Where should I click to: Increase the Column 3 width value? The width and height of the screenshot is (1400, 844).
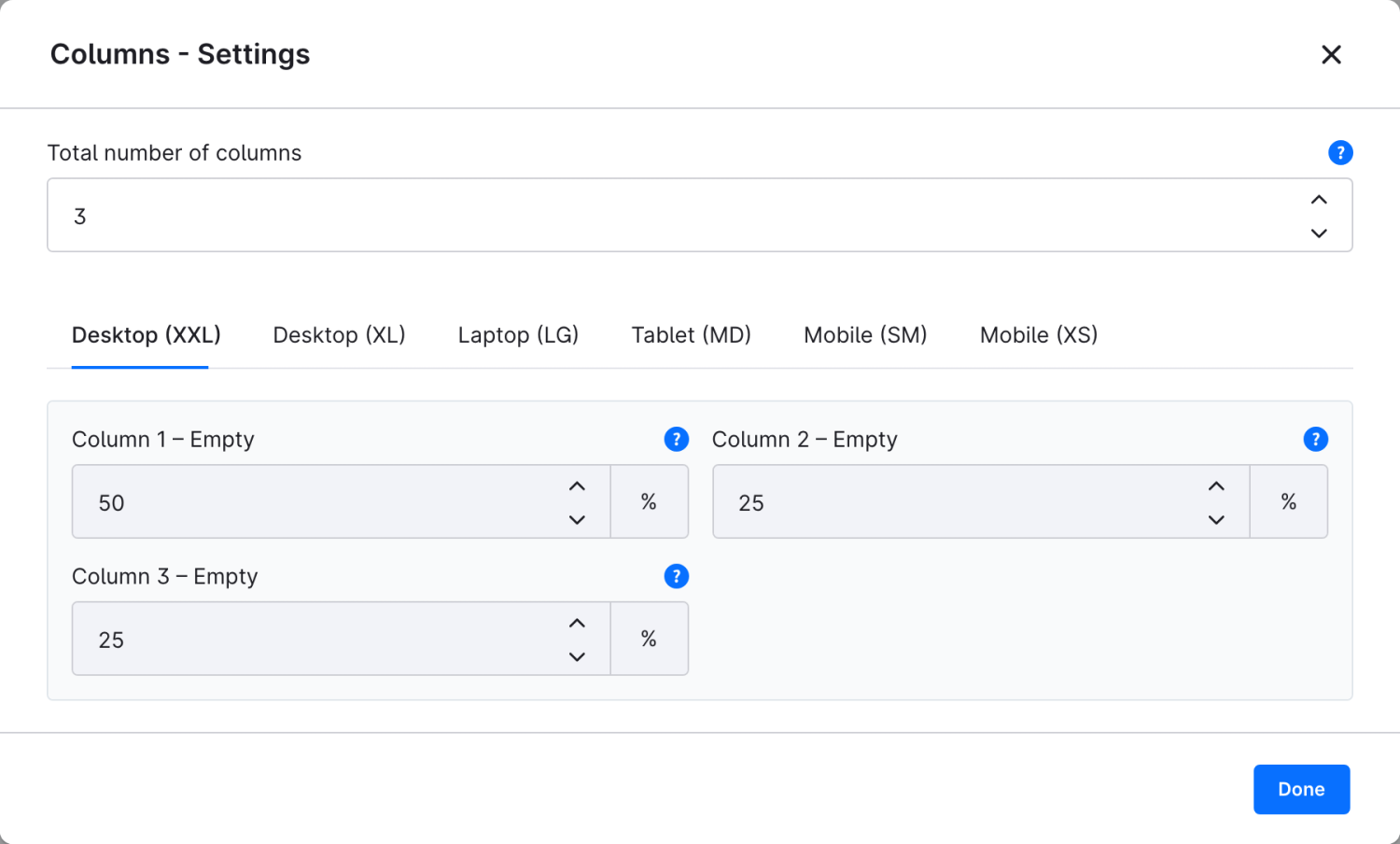(x=577, y=624)
